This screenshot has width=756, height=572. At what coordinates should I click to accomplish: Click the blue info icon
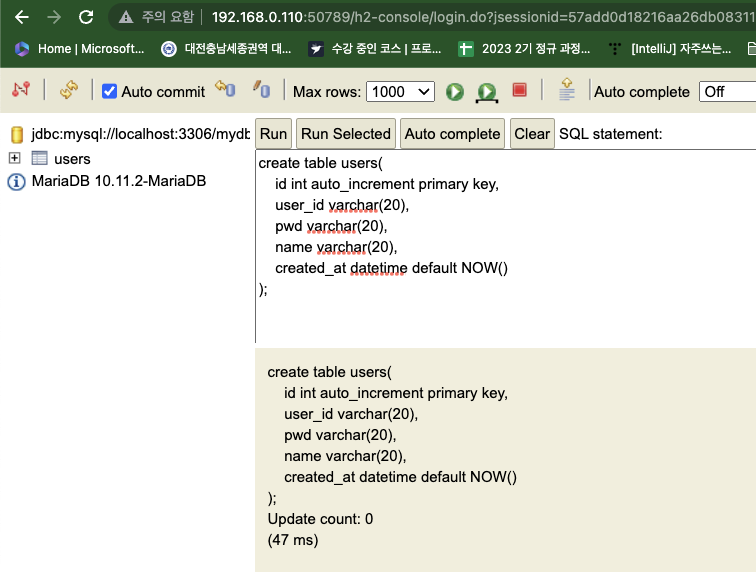[16, 182]
